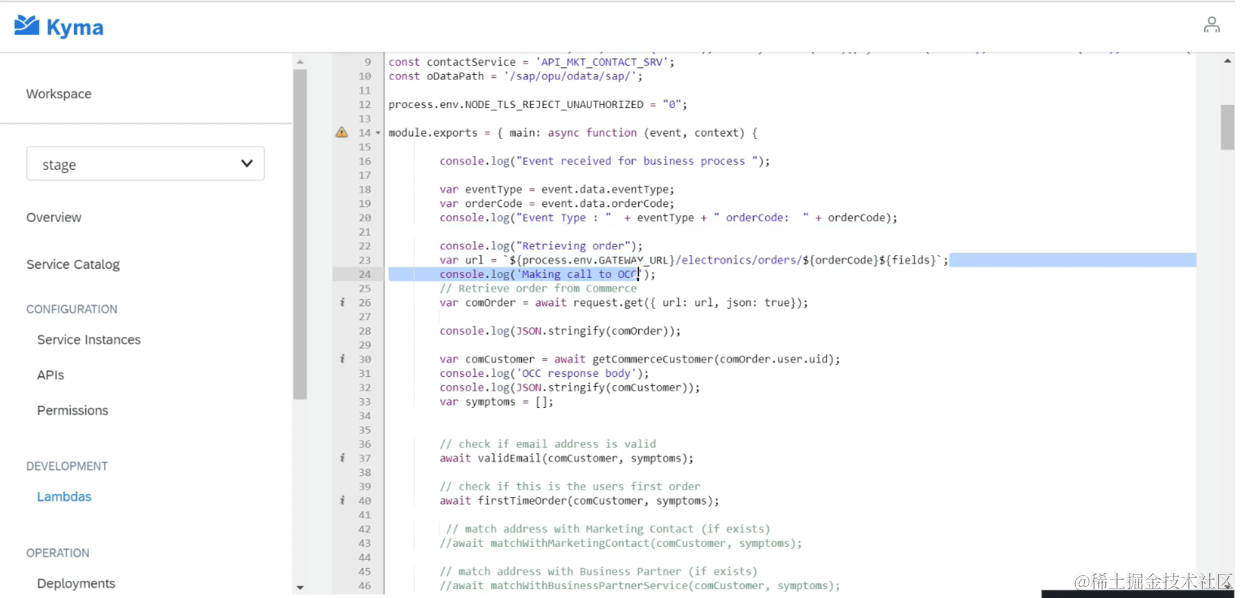Click commented matchWithBusinessPartnerService line
The image size is (1240, 598).
[640, 585]
